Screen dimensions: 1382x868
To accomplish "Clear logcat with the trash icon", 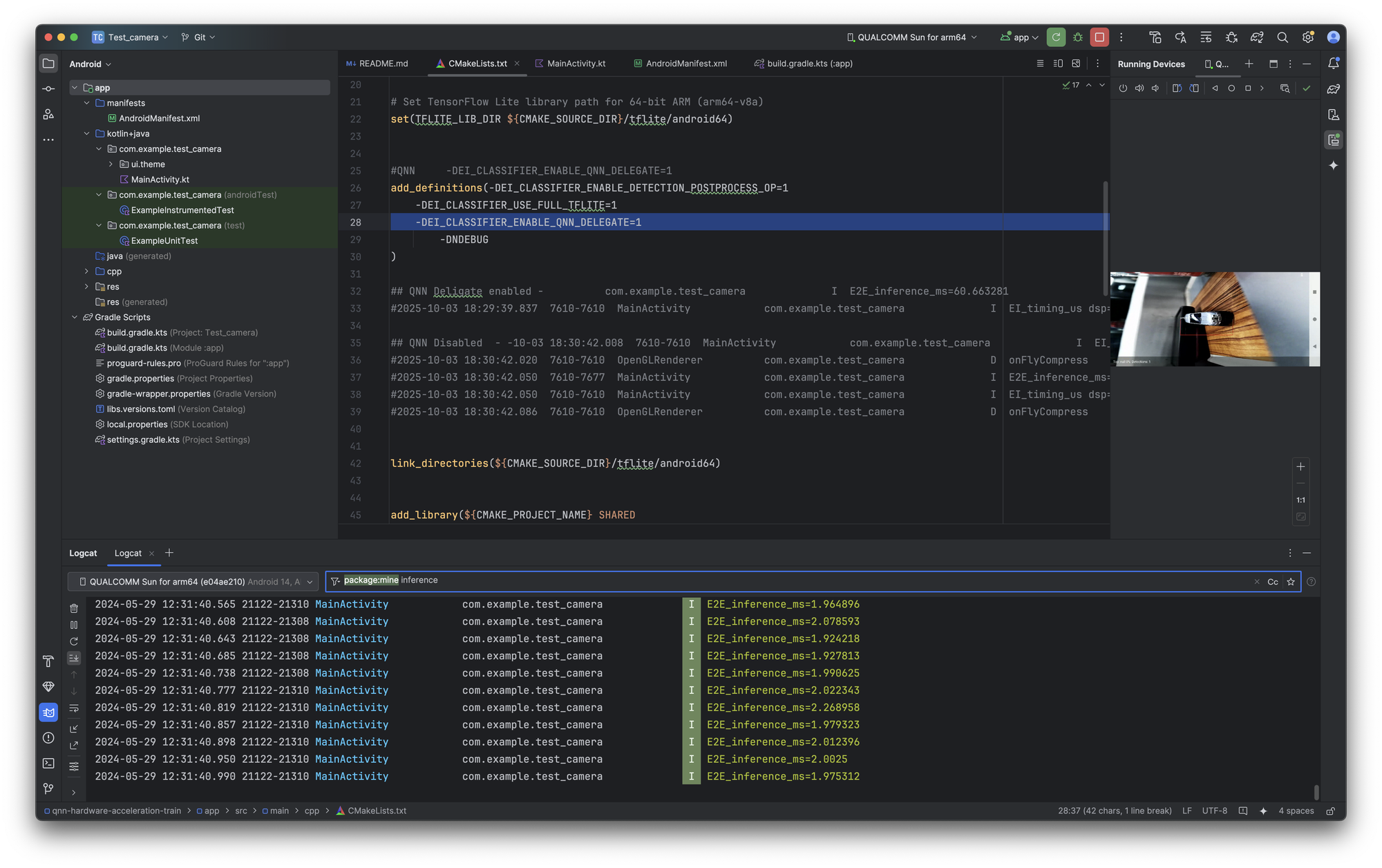I will click(x=74, y=608).
